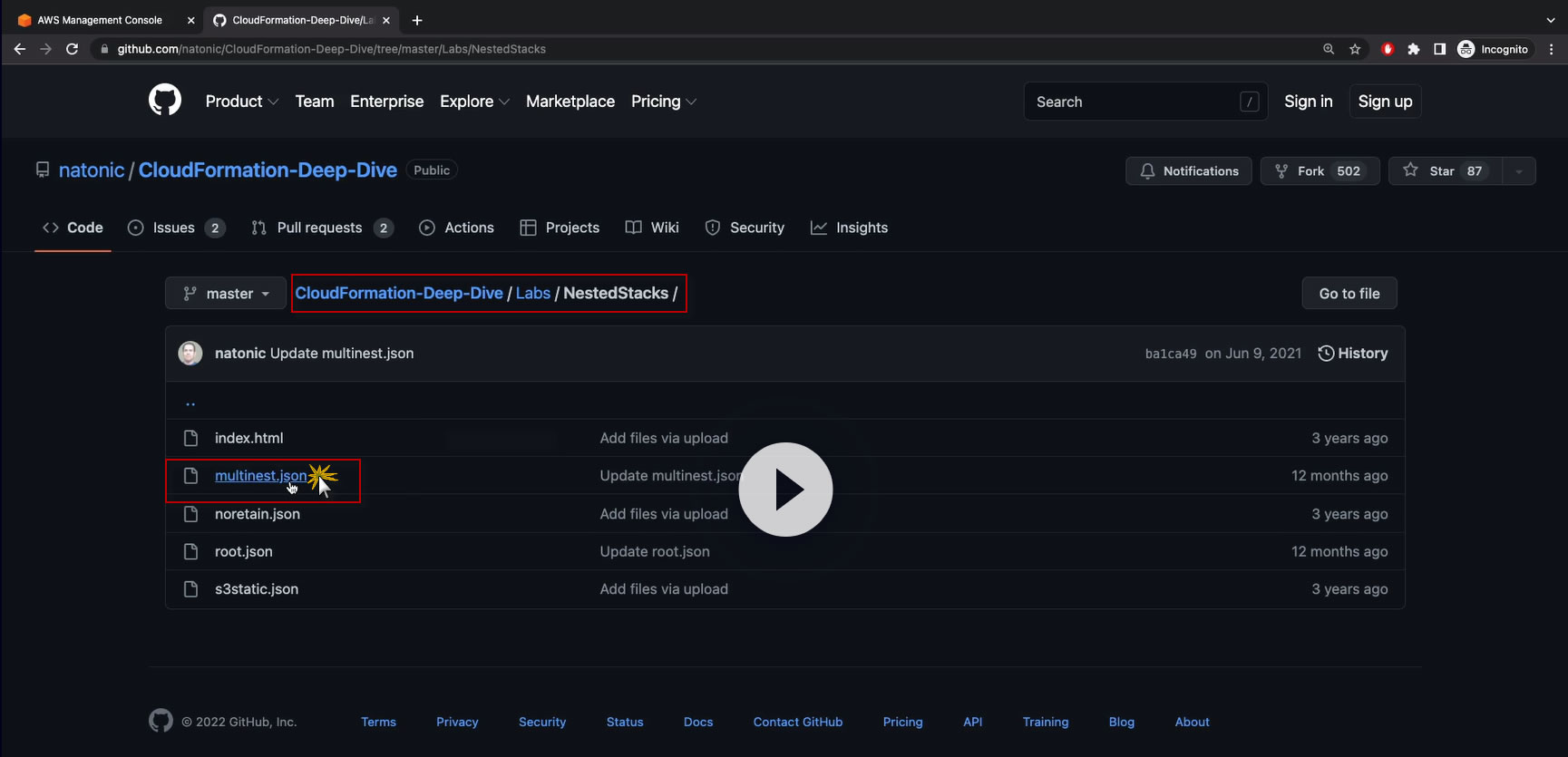The height and width of the screenshot is (757, 1568).
Task: Open the master branch selector
Action: point(226,294)
